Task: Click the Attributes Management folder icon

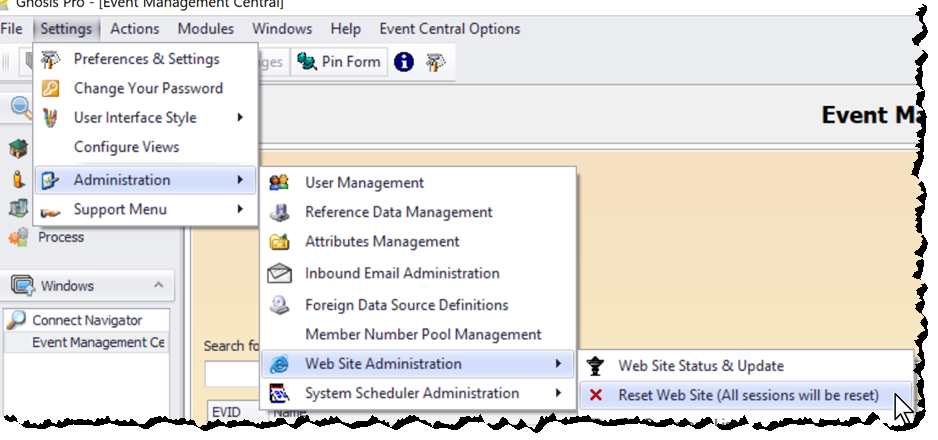Action: coord(279,242)
